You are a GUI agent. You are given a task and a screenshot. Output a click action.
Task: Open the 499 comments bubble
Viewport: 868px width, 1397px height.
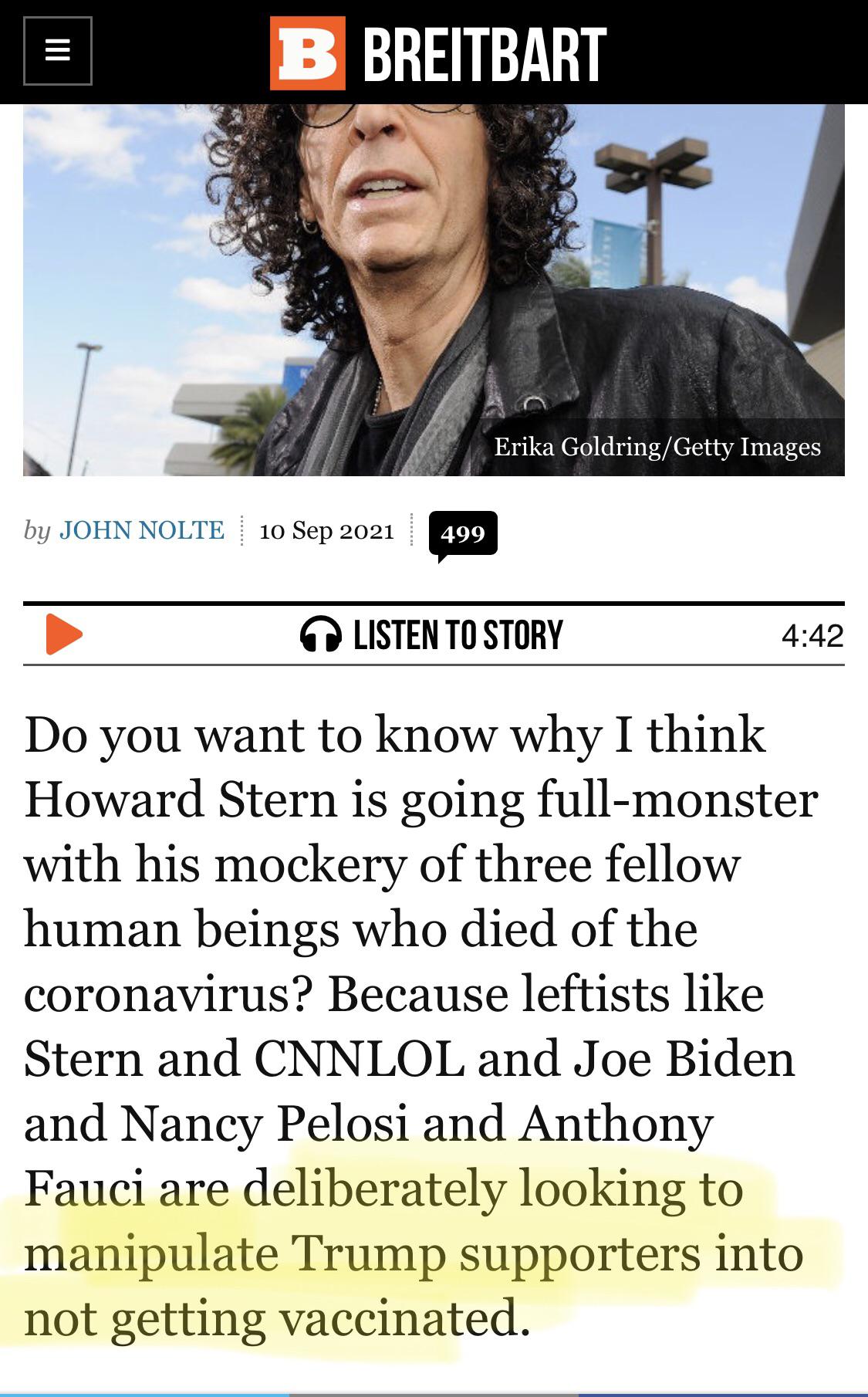pos(463,534)
